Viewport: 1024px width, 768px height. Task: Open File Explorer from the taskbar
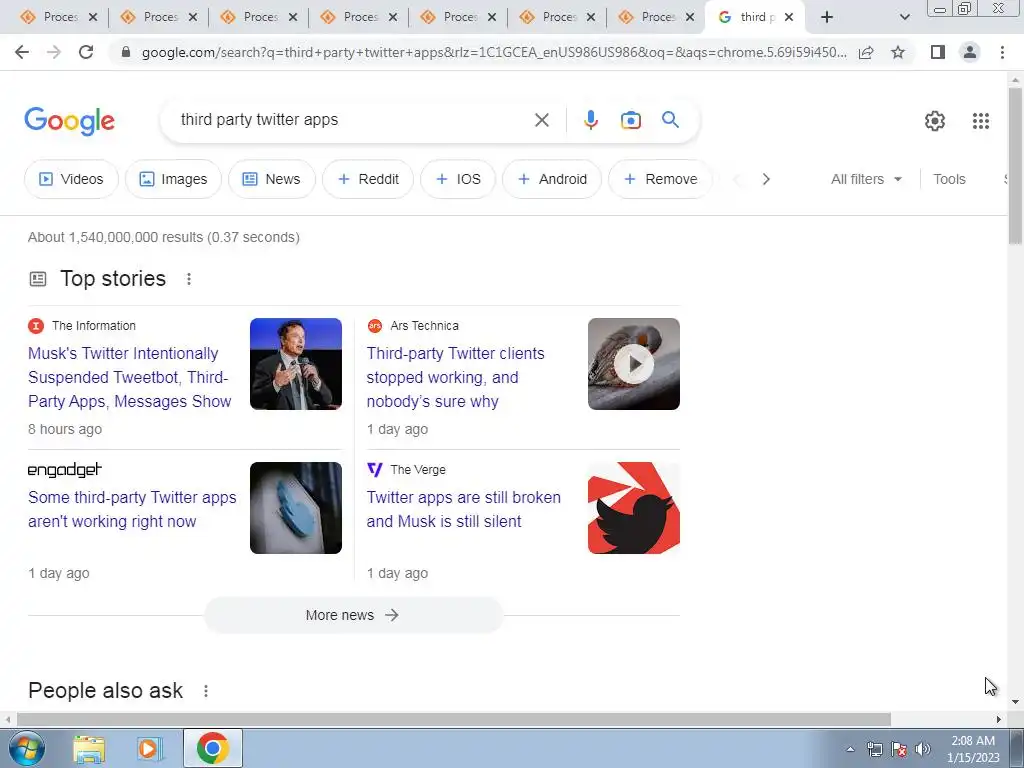tap(89, 748)
